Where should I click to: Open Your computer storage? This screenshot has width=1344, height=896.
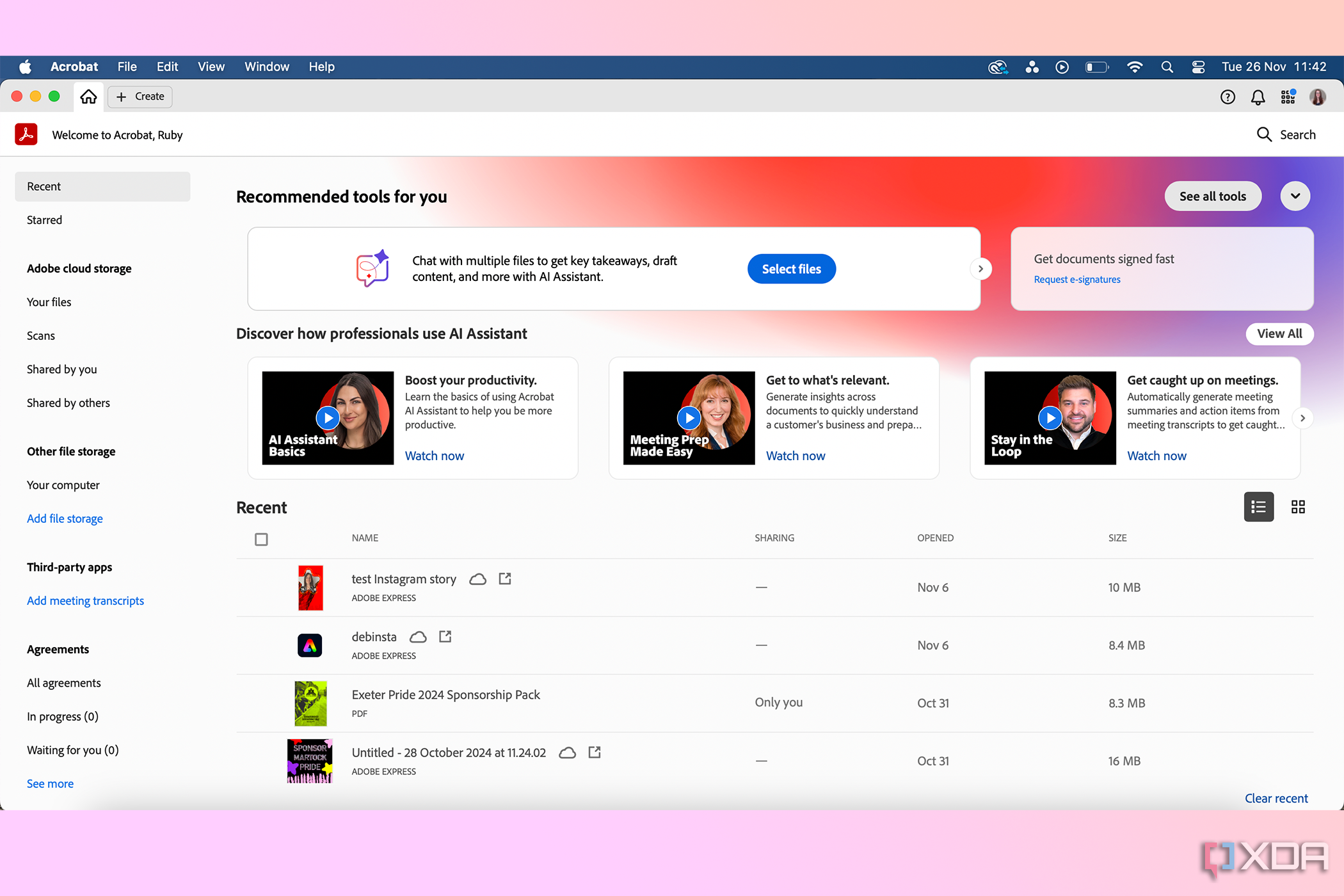point(63,485)
